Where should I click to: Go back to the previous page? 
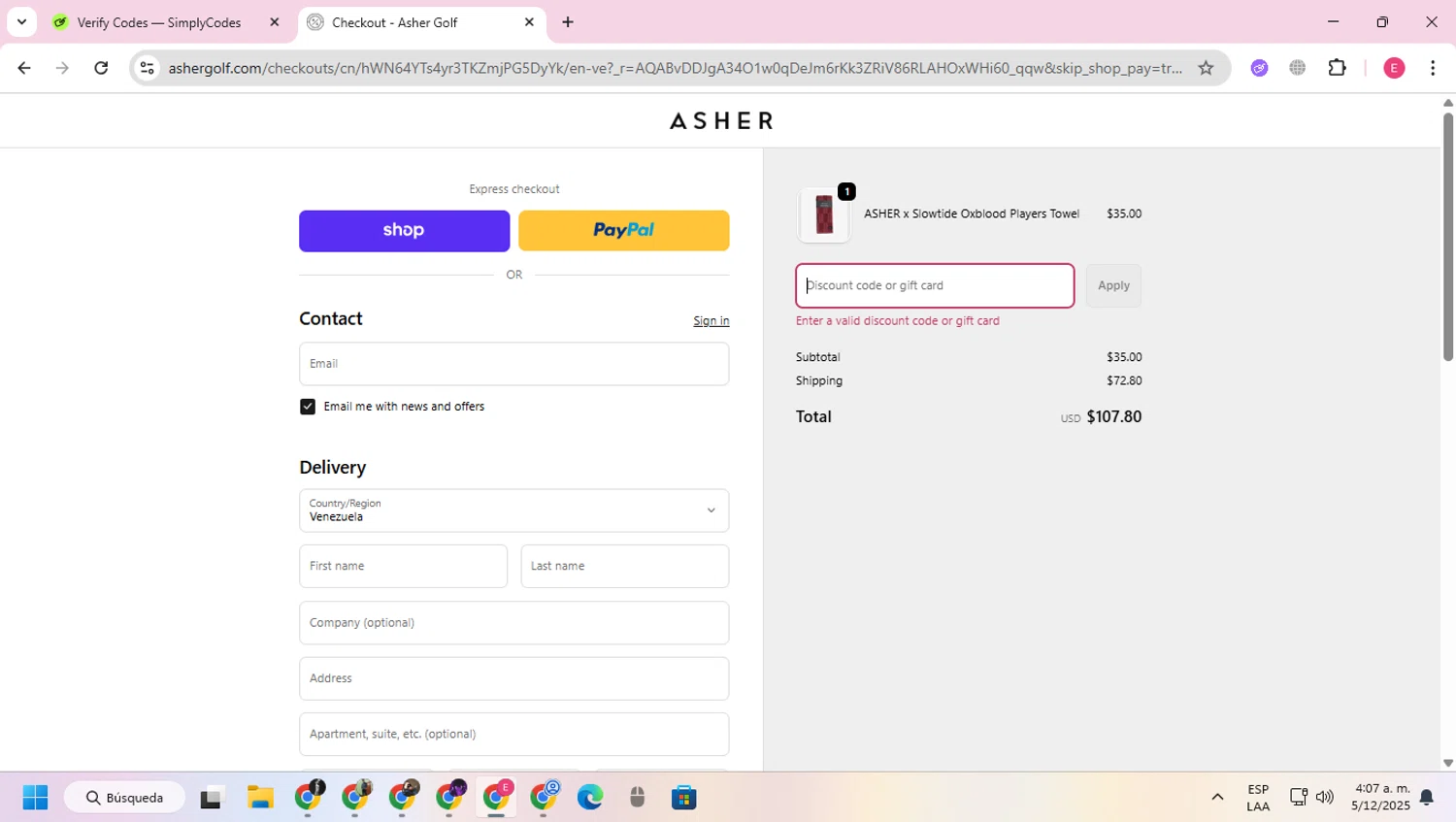[24, 68]
